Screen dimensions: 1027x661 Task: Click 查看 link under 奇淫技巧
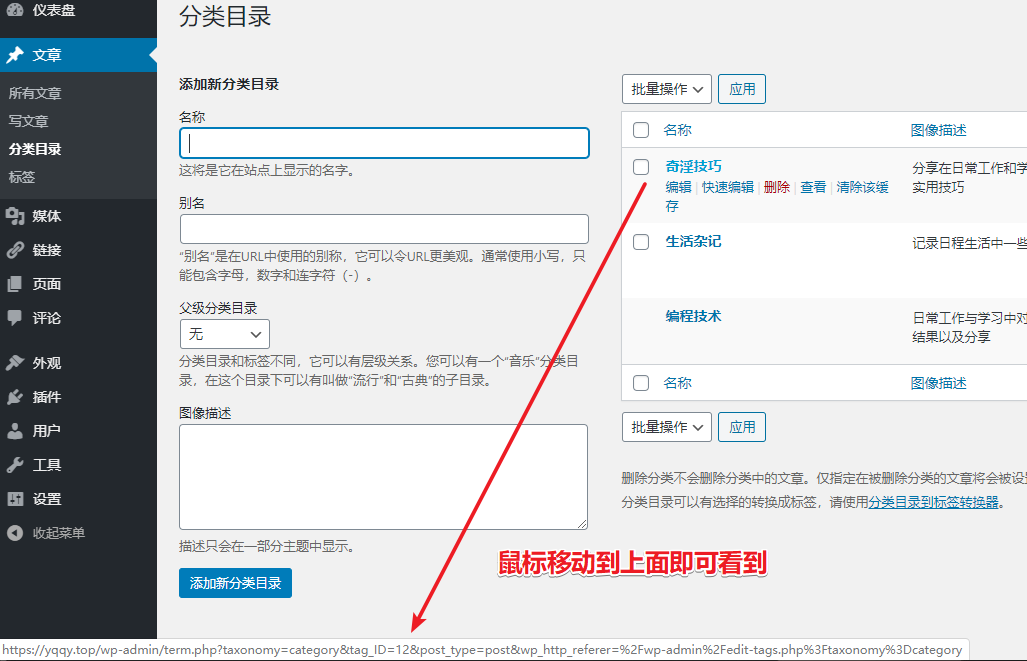(813, 187)
